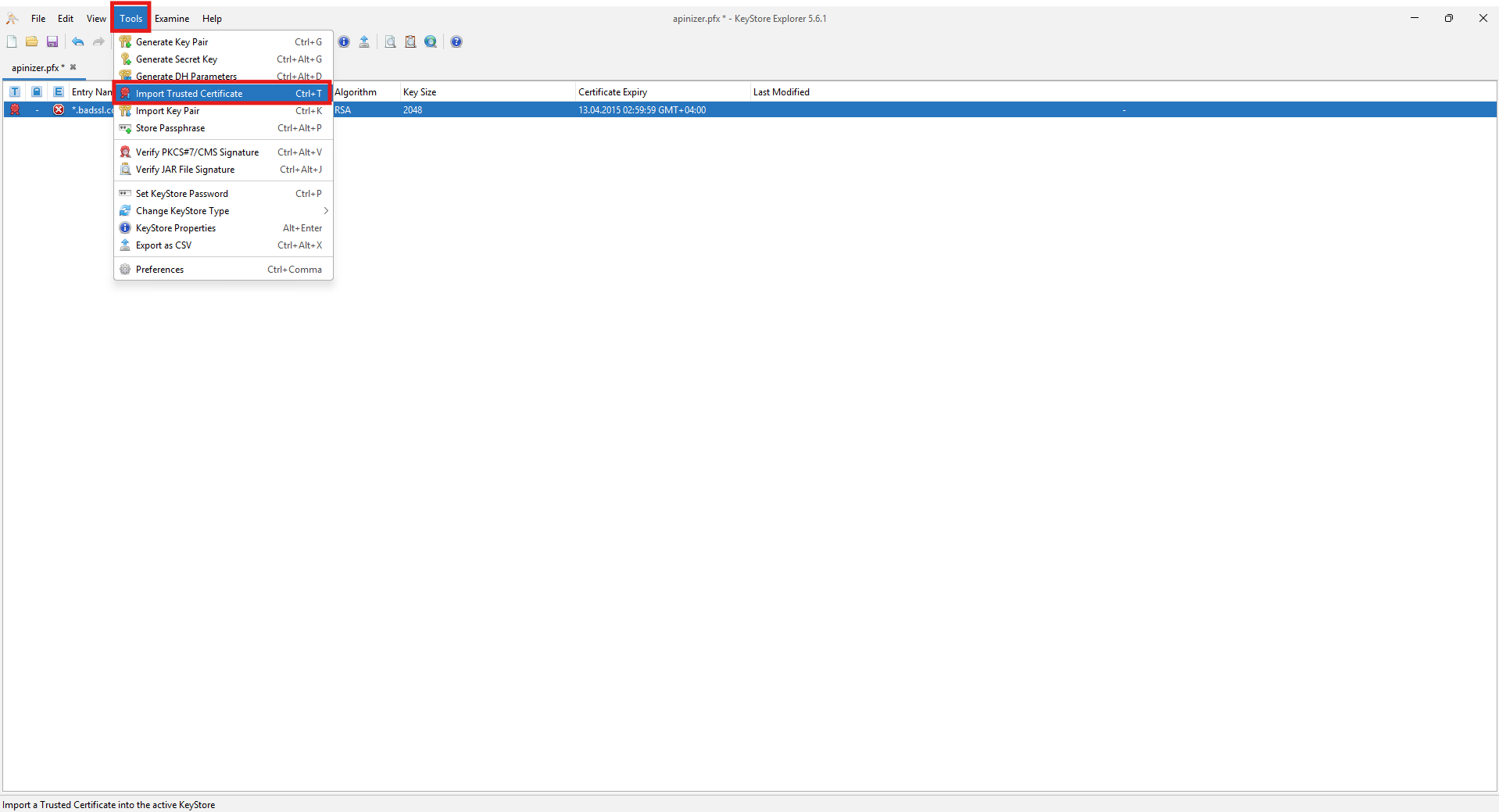Click the Entry Name column header
The height and width of the screenshot is (812, 1499).
(x=91, y=92)
